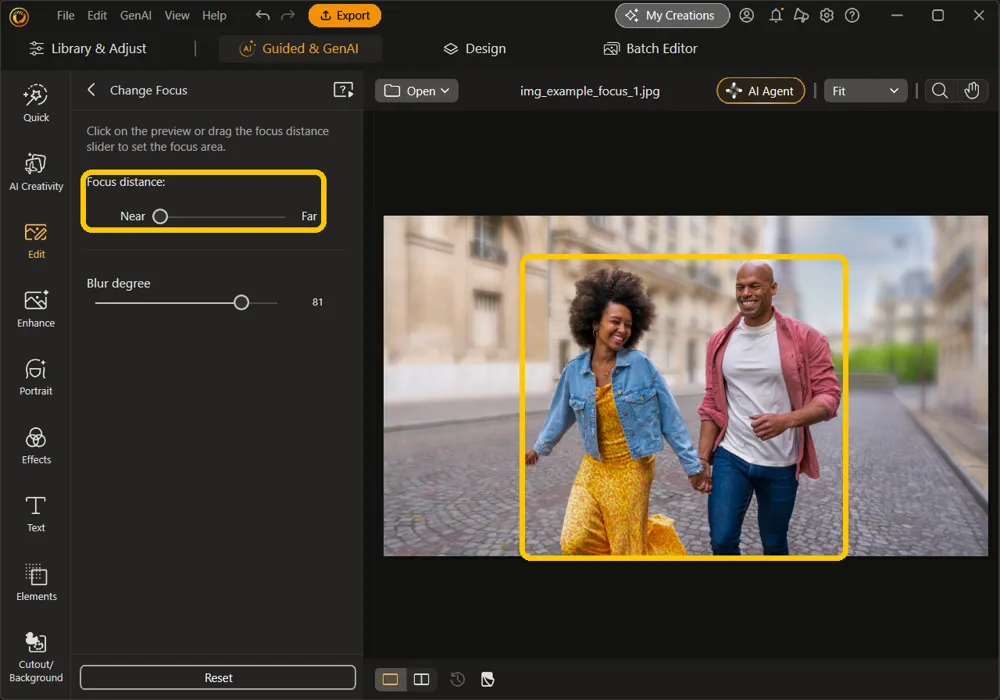Open the help question mark icon
The image size is (1000, 700).
(x=852, y=15)
